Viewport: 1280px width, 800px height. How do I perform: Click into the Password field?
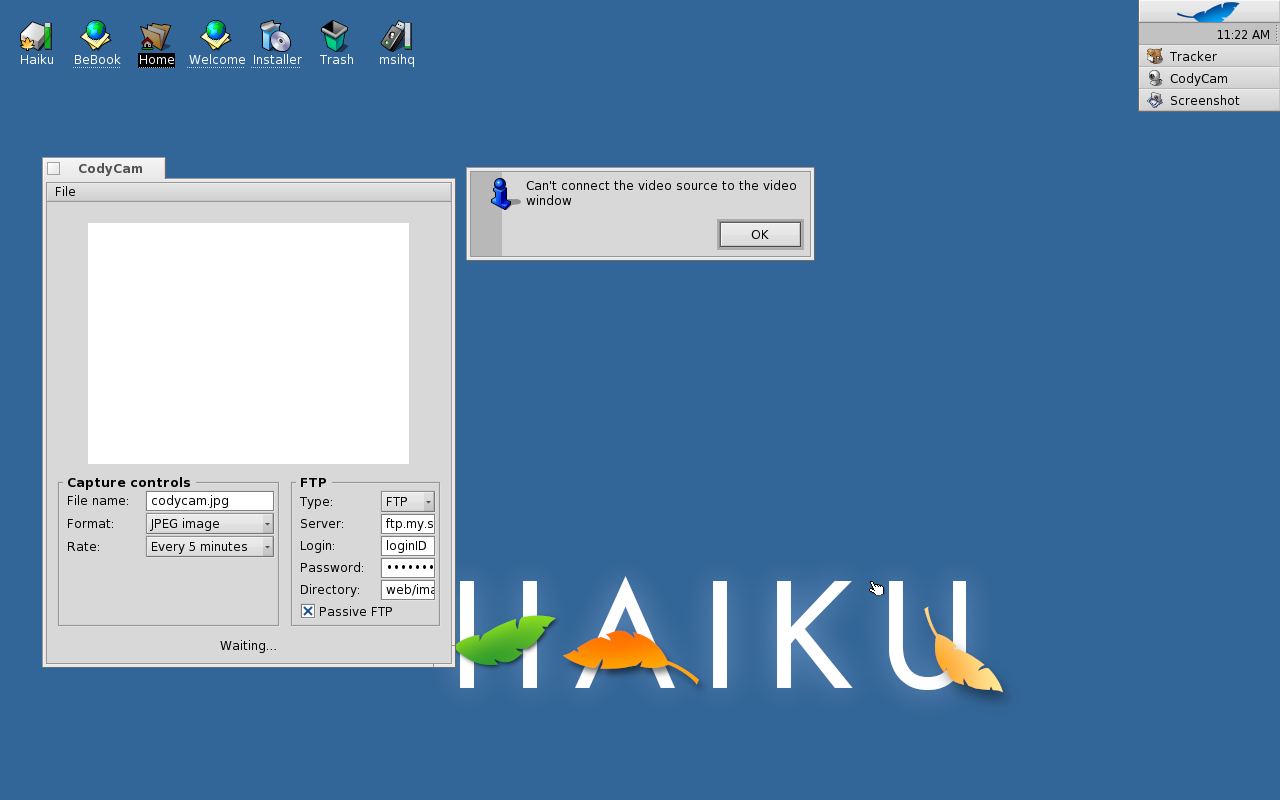tap(408, 567)
